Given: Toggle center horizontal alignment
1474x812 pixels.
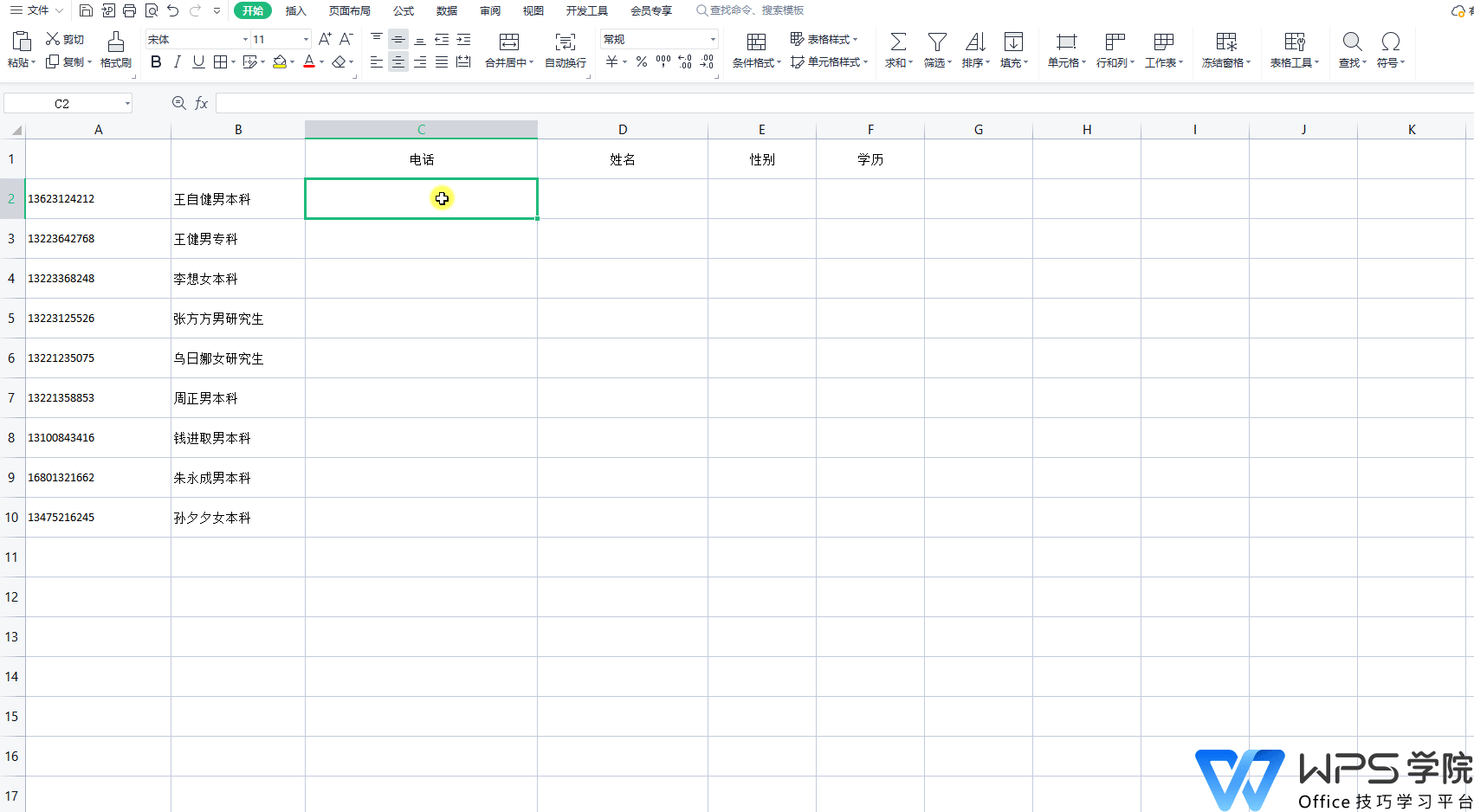Looking at the screenshot, I should [398, 61].
